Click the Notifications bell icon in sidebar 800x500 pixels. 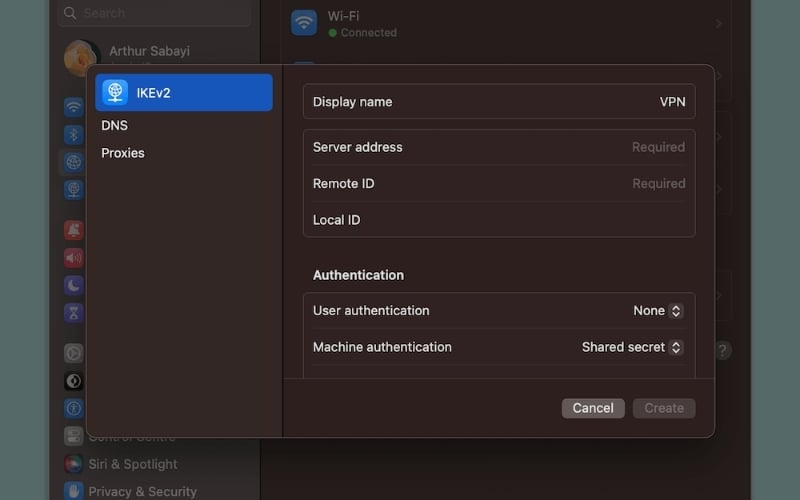point(73,231)
